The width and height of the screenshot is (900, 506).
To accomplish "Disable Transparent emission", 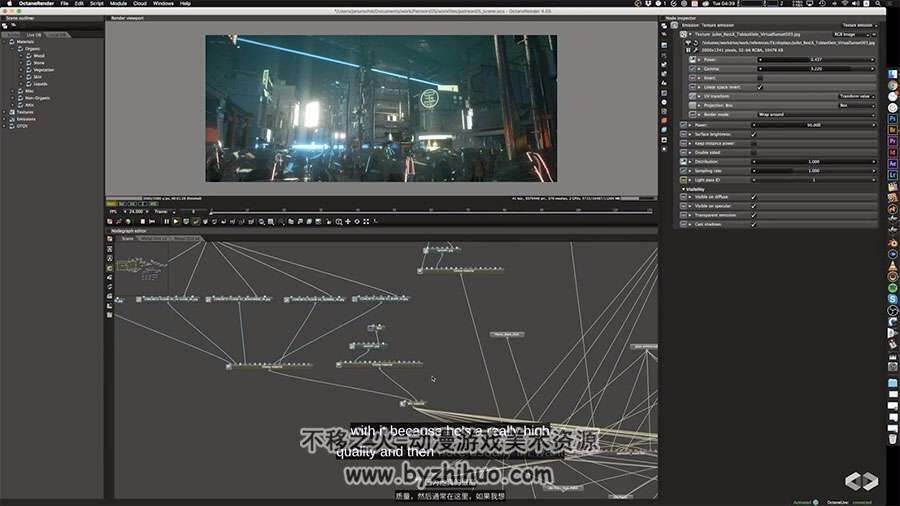I will (x=754, y=215).
